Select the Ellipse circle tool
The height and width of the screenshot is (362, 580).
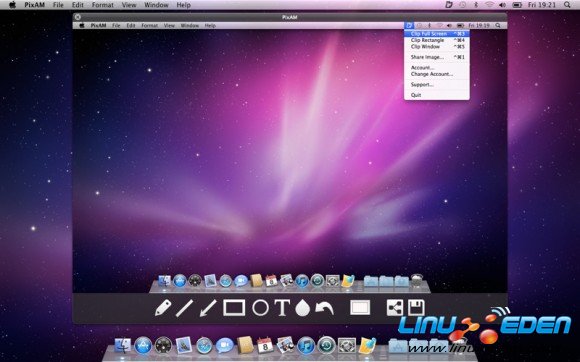coord(260,308)
